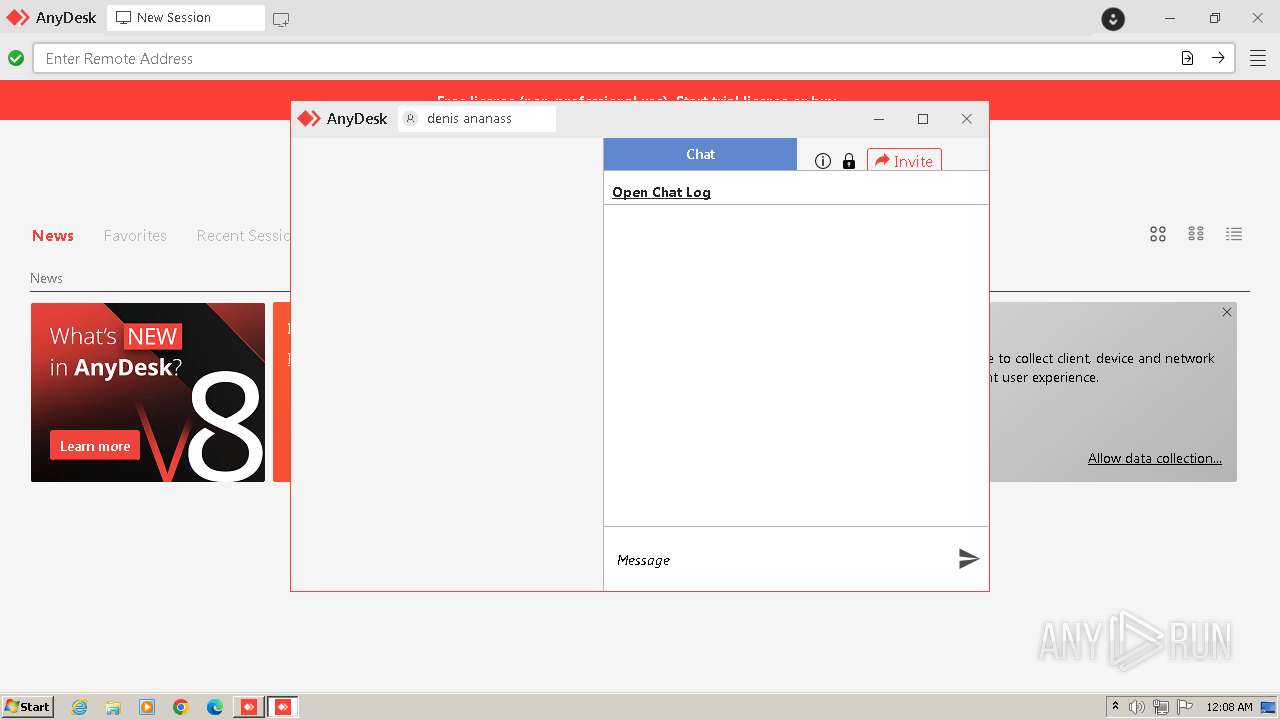Close the data collection notice card
This screenshot has height=720, width=1280.
click(1227, 312)
